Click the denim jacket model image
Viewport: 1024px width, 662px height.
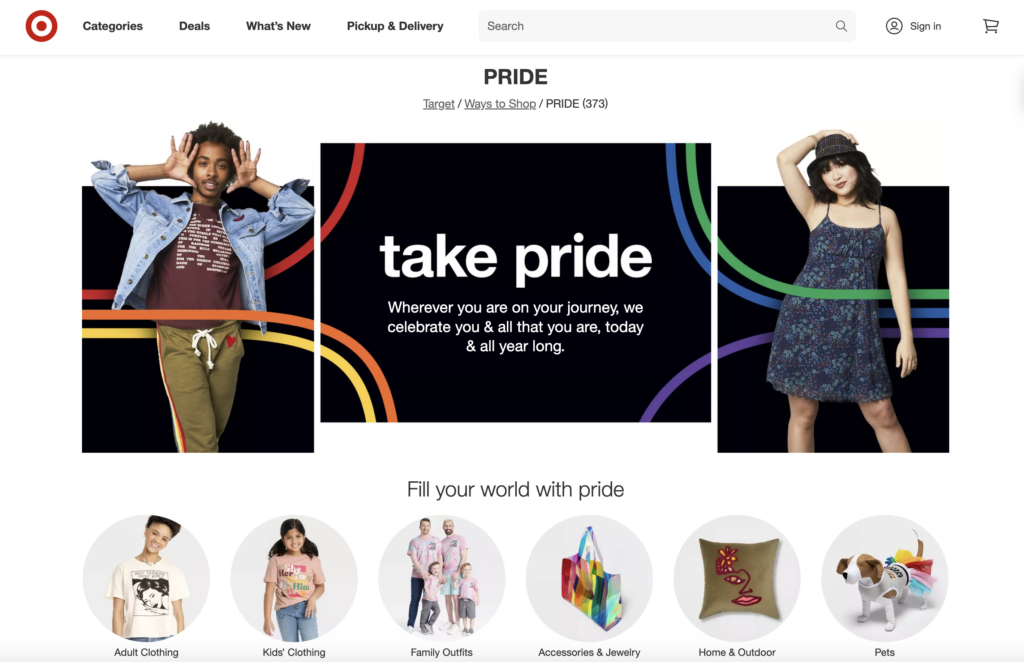click(x=198, y=287)
